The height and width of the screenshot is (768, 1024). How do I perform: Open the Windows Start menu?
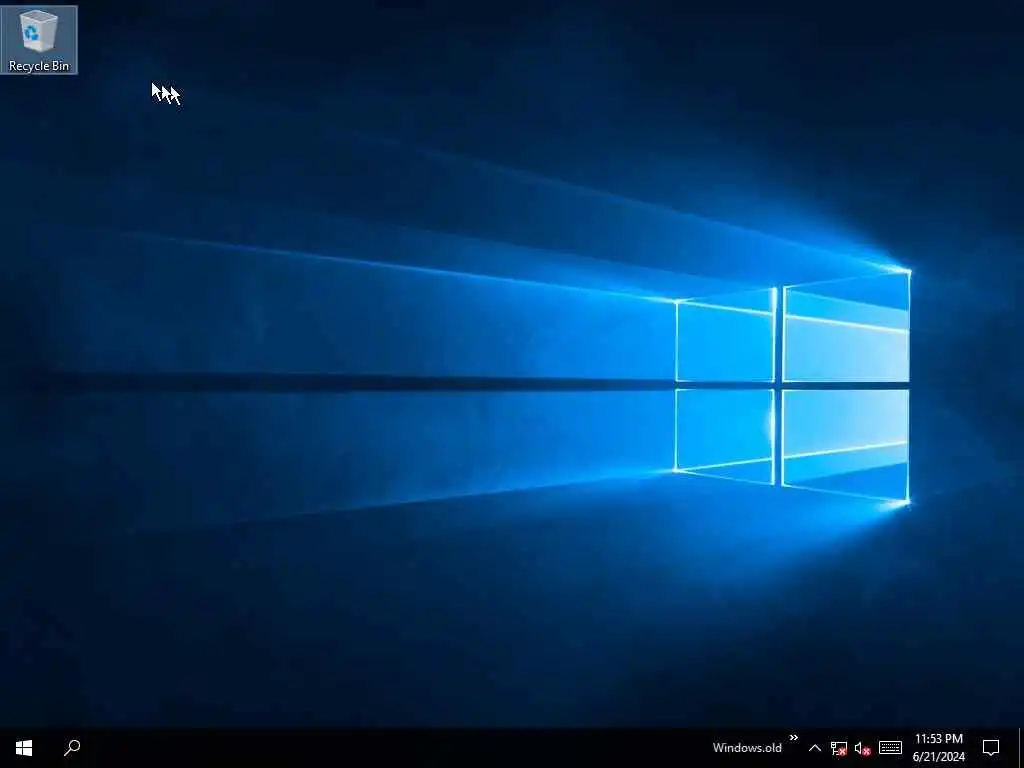click(24, 748)
